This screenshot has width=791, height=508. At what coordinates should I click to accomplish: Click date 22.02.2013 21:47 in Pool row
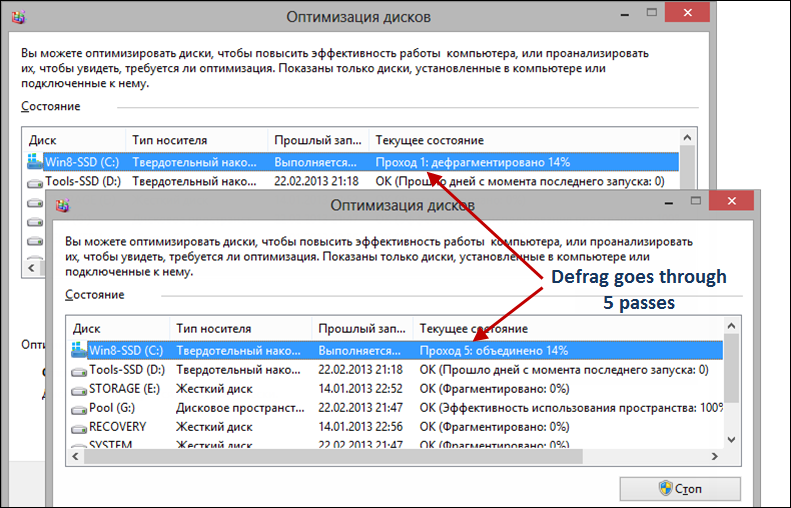tap(360, 408)
